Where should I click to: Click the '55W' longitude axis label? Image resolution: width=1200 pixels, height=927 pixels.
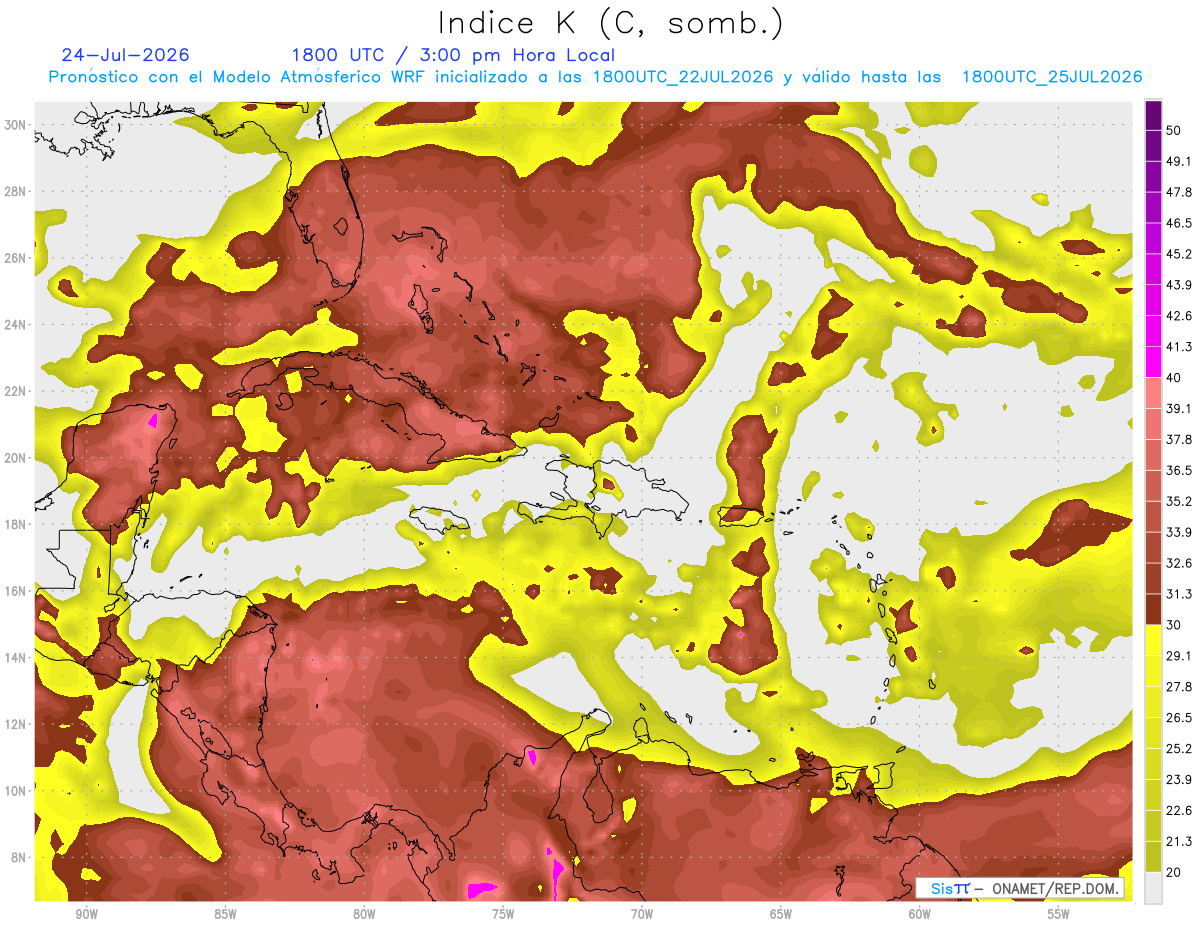point(1059,915)
